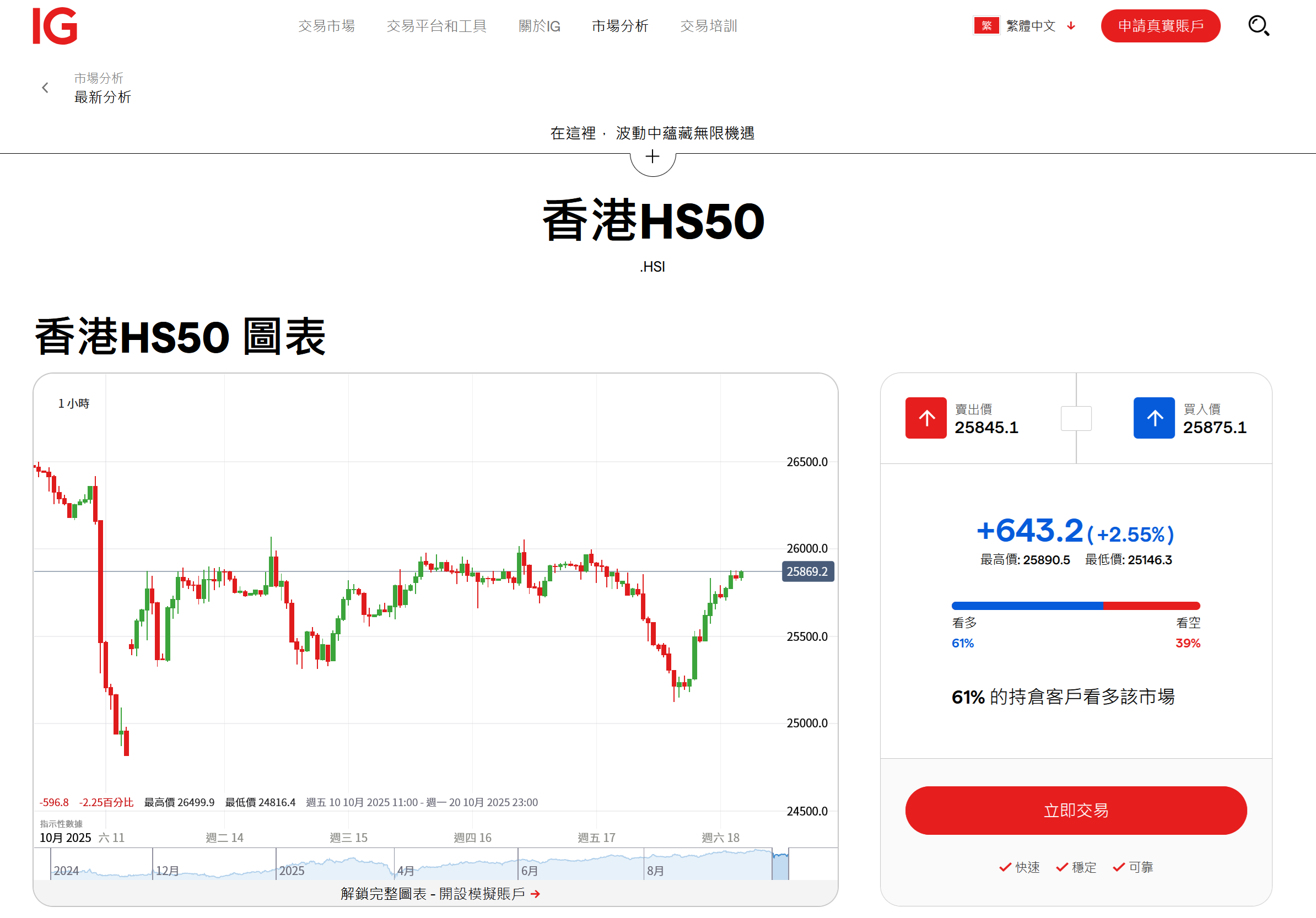Viewport: 1316px width, 918px height.
Task: Toggle the square switch between sell and buy prices
Action: click(1076, 418)
